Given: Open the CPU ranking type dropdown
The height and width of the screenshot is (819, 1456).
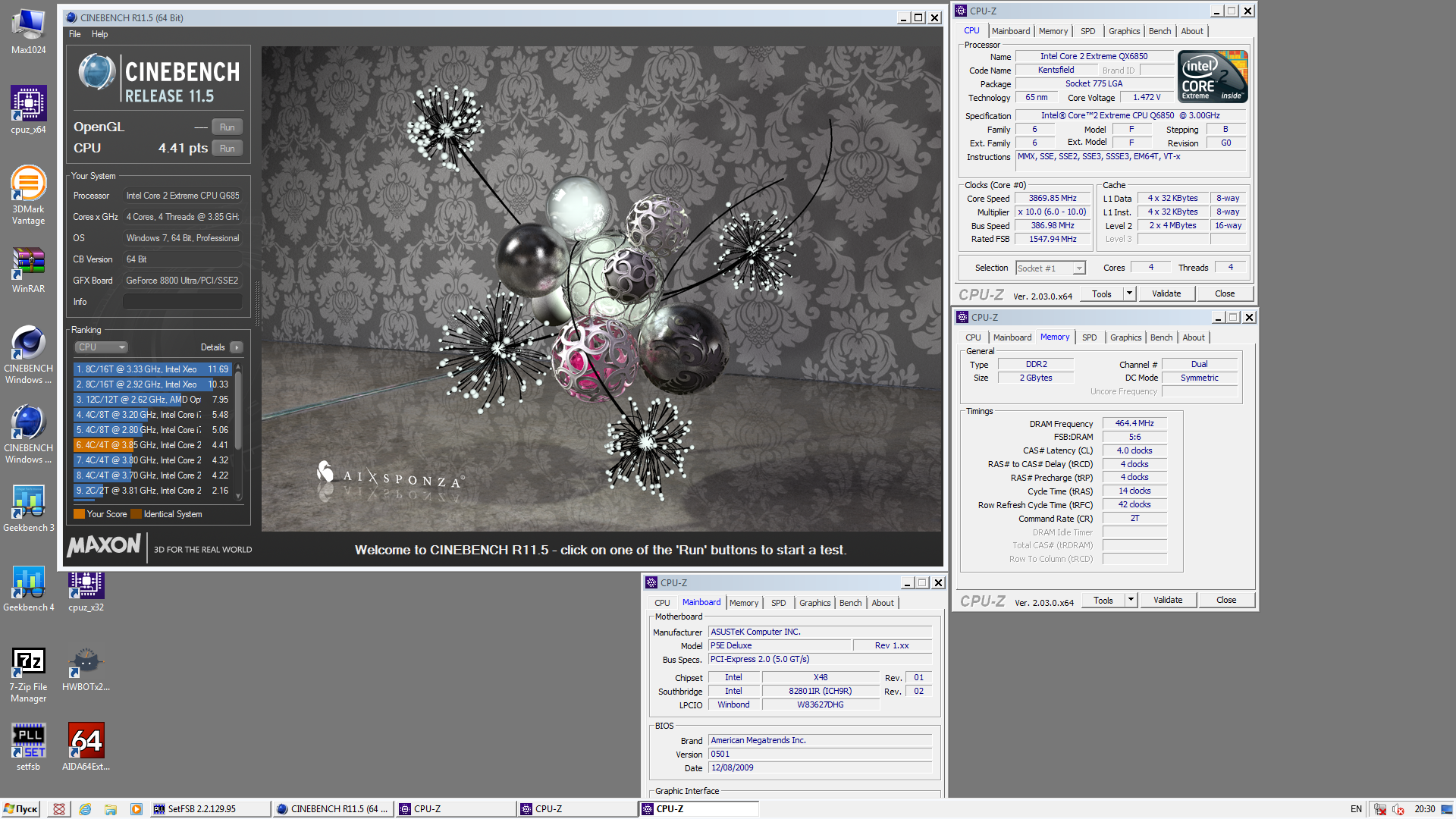Looking at the screenshot, I should click(102, 347).
